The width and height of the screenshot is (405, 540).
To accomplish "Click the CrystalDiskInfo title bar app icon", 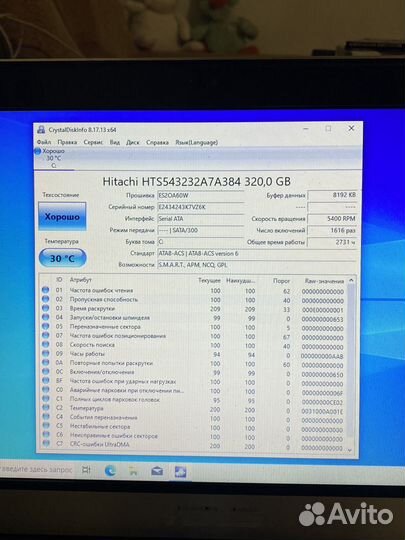I will pyautogui.click(x=41, y=130).
